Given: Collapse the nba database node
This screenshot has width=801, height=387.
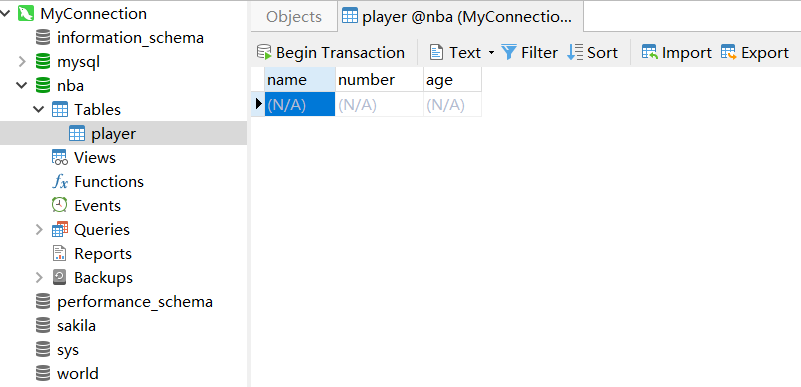Looking at the screenshot, I should tap(21, 86).
